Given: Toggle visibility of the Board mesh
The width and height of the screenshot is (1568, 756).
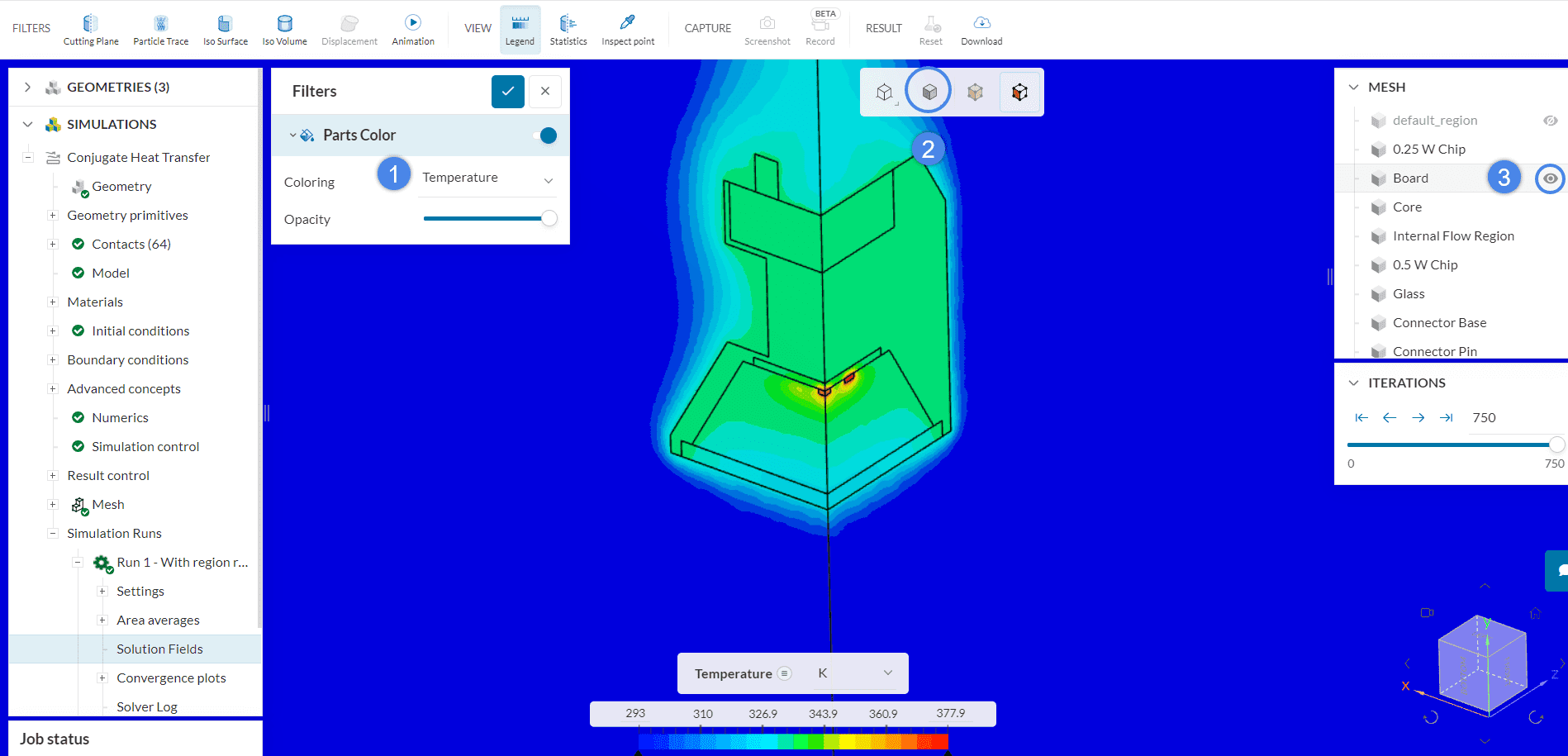Looking at the screenshot, I should [x=1550, y=178].
